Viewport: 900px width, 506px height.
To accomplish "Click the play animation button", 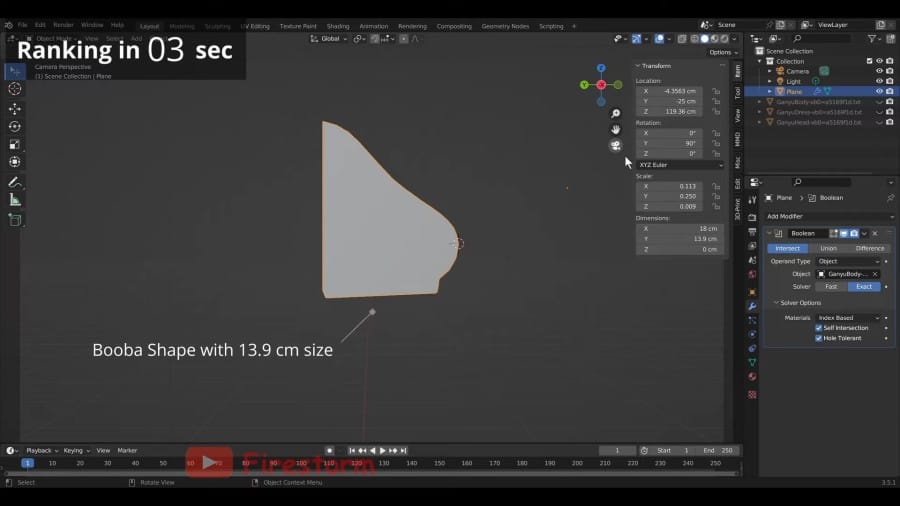I will pyautogui.click(x=383, y=451).
